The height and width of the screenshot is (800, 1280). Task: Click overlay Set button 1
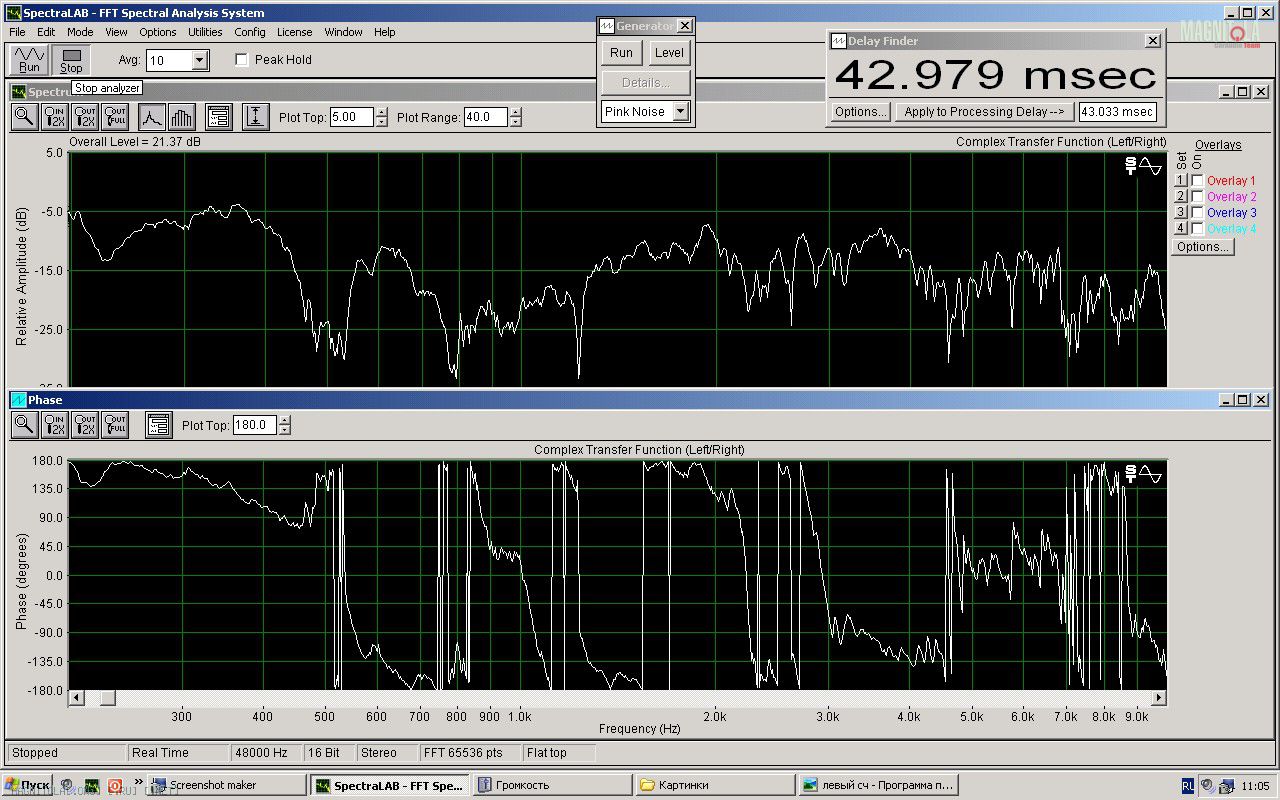pos(1180,181)
